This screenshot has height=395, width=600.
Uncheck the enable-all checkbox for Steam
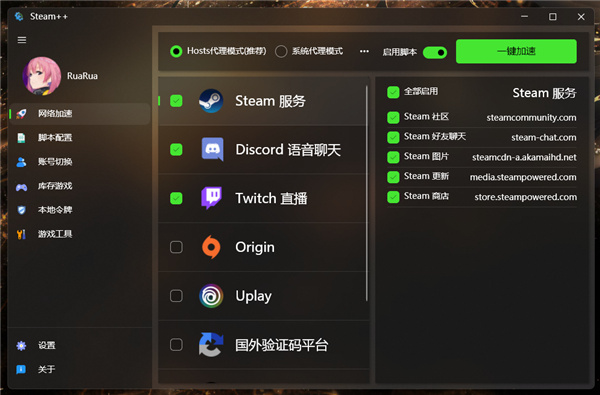pos(393,92)
